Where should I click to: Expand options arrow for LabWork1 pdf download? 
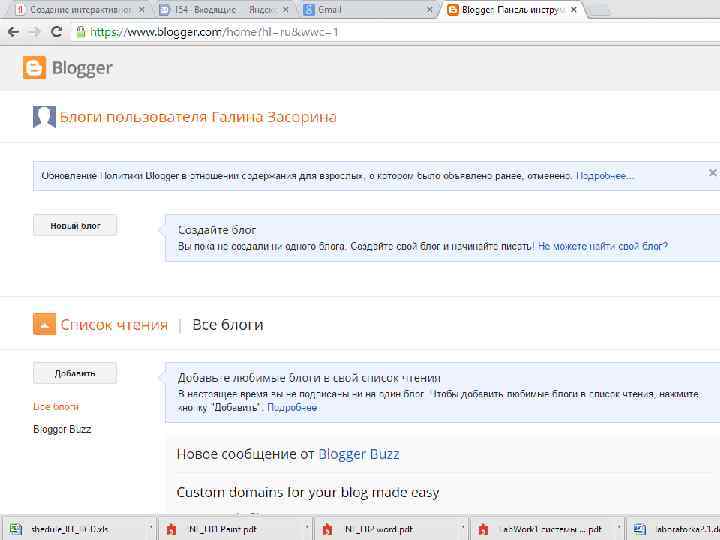click(619, 529)
